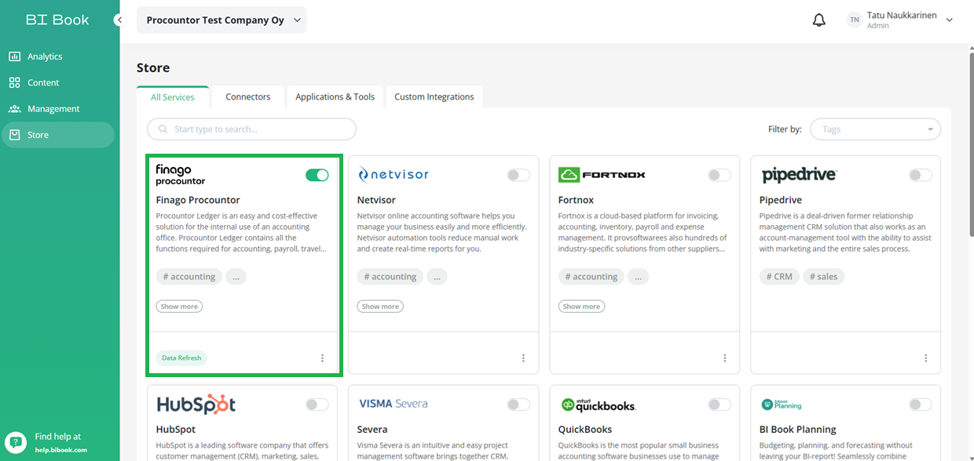Viewport: 974px width, 461px height.
Task: Click the Store bag icon
Action: coord(14,135)
